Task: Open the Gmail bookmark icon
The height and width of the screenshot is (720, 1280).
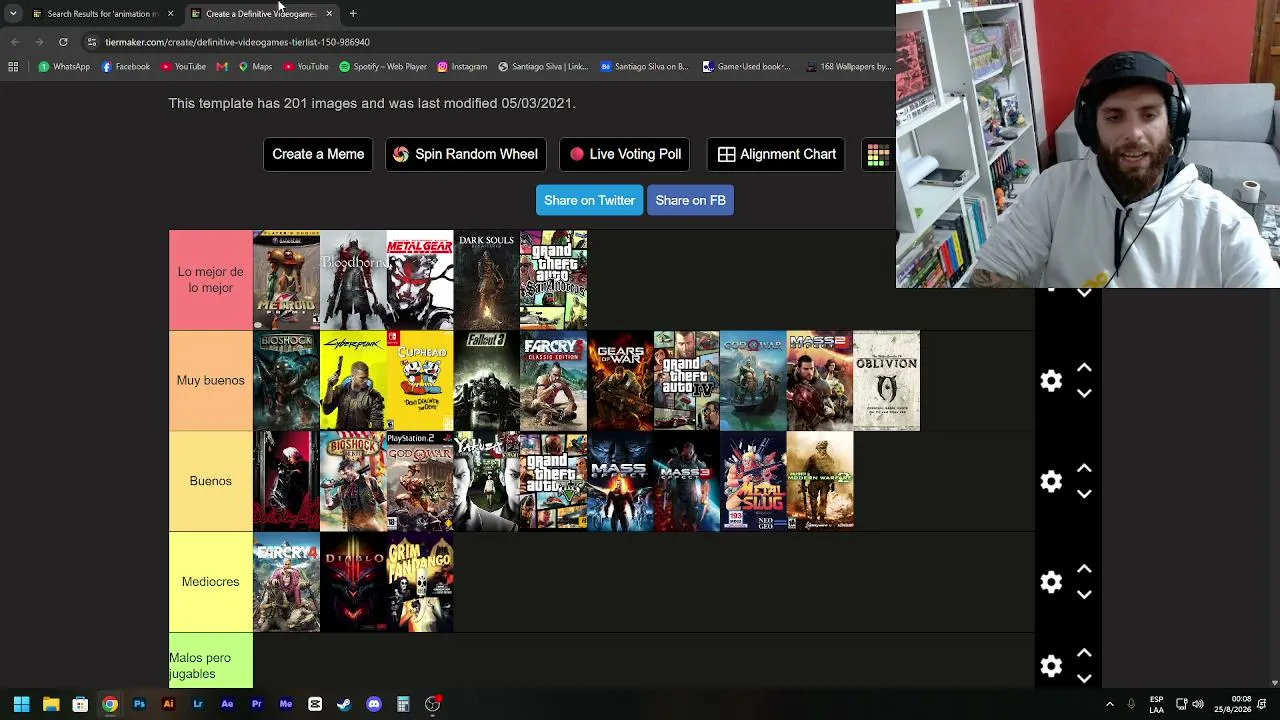Action: (222, 67)
